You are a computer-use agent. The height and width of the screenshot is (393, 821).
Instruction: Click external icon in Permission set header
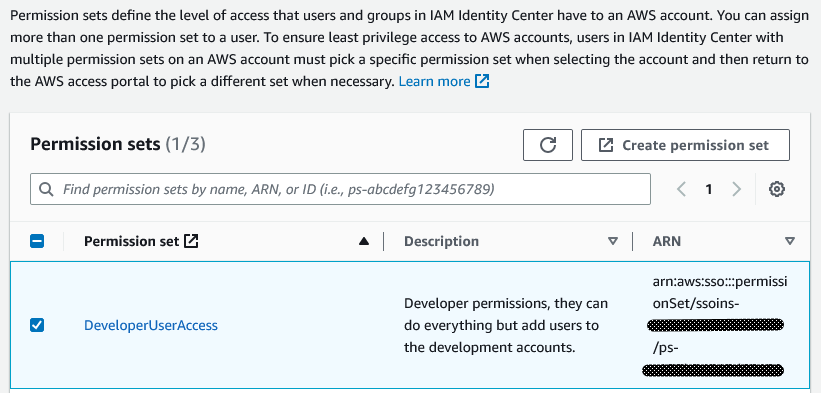pos(192,241)
